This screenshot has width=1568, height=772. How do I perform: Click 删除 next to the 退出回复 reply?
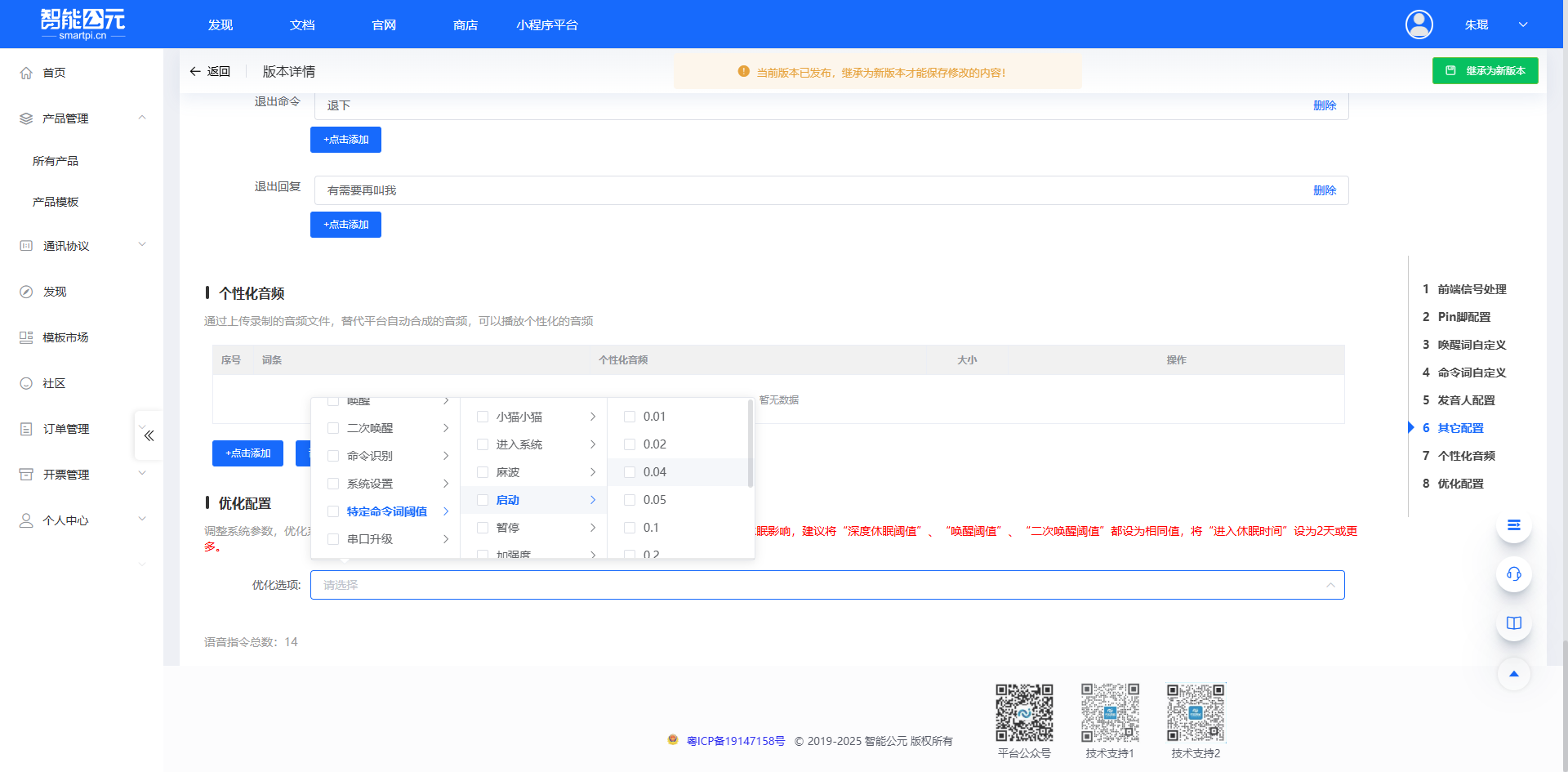point(1325,190)
